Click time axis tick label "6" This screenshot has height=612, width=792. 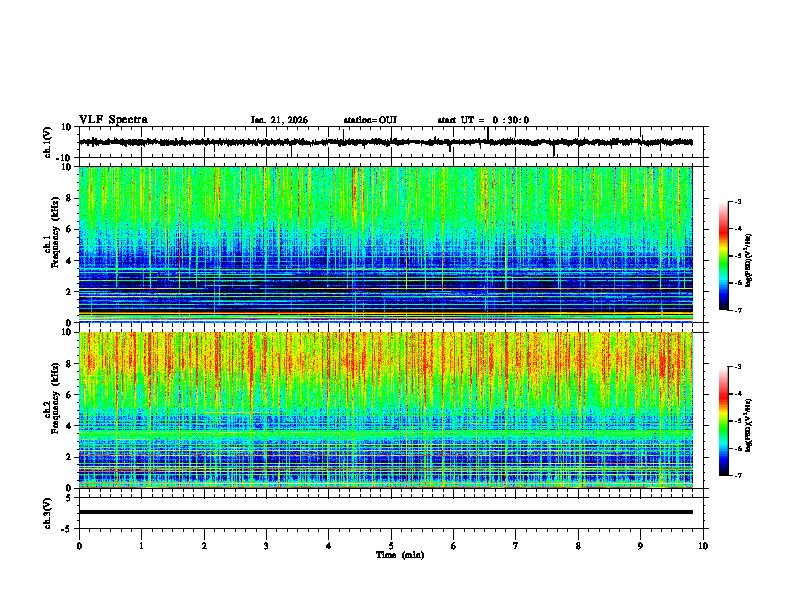coord(454,546)
